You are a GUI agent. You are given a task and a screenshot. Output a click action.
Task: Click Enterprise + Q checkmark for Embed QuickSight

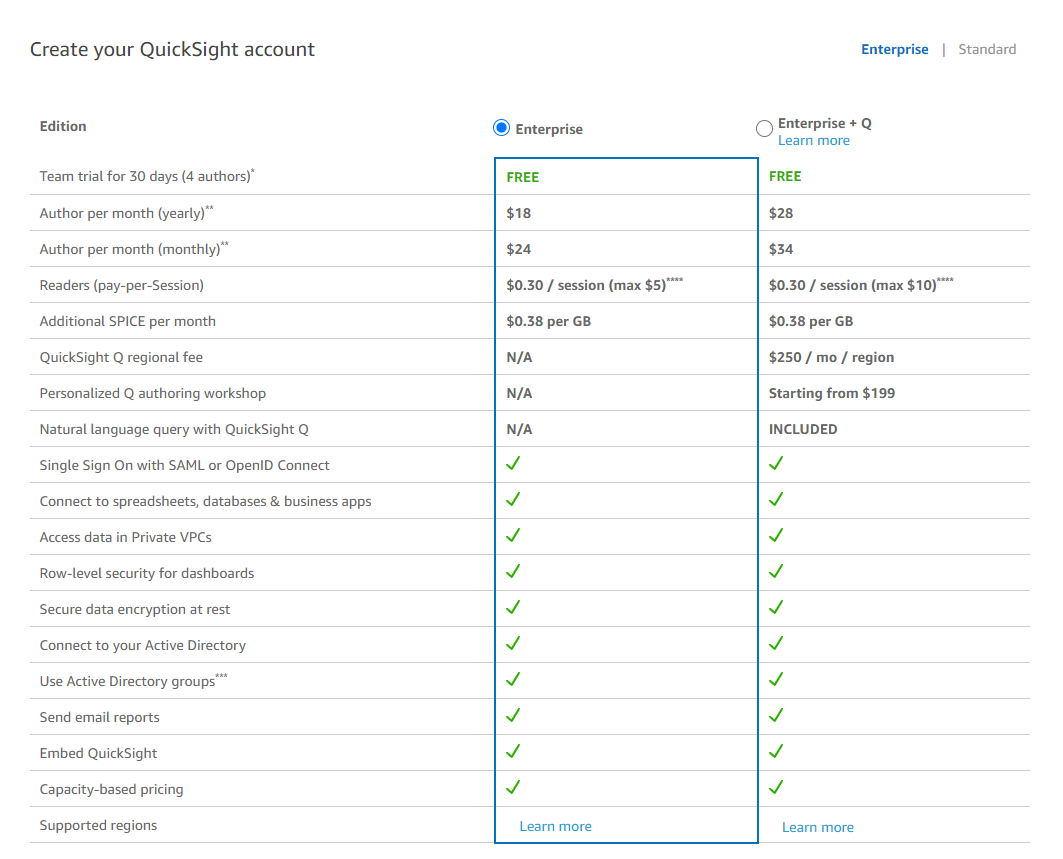776,751
